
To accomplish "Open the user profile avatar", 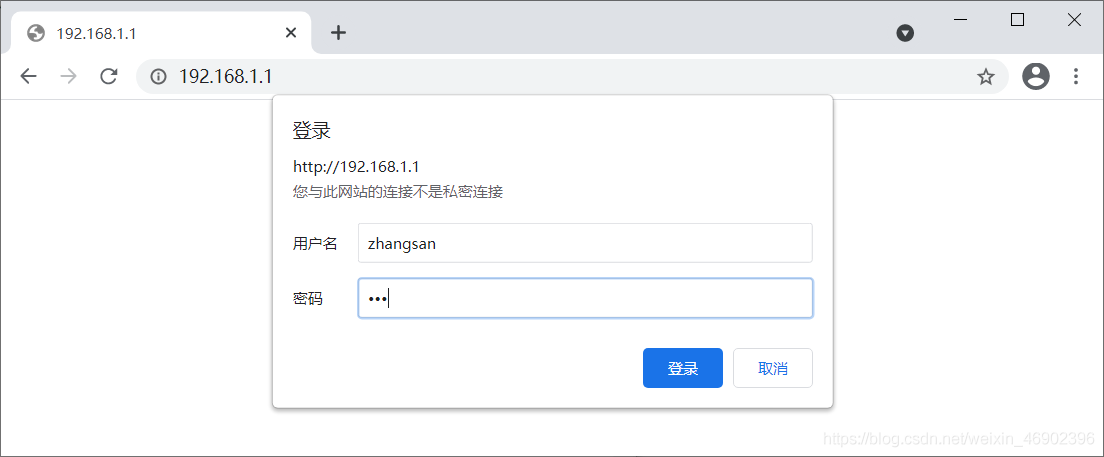I will tap(1036, 76).
